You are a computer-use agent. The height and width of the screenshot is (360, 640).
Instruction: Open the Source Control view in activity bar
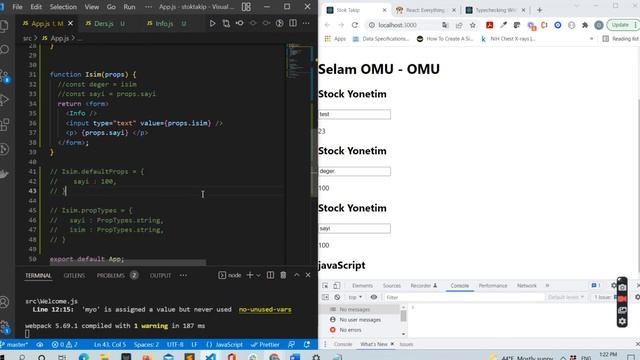pos(4,76)
